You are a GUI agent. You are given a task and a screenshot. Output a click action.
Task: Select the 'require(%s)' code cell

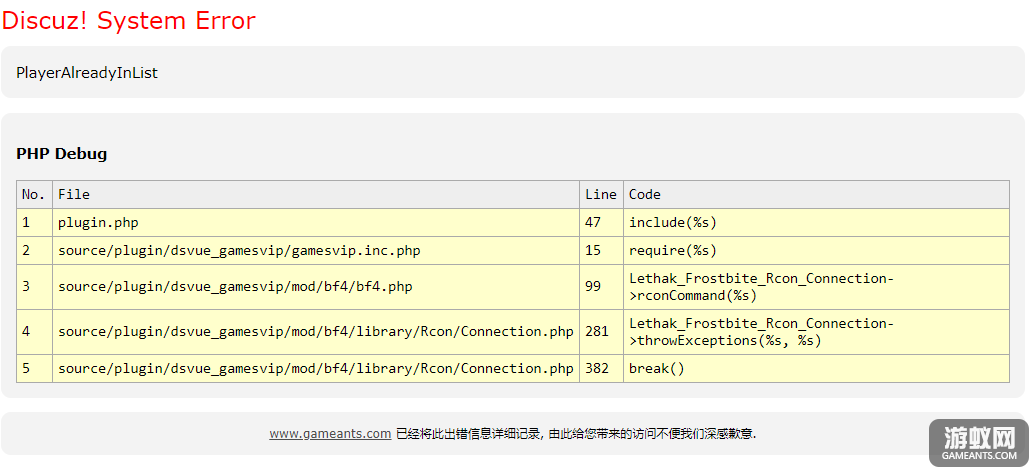(816, 251)
